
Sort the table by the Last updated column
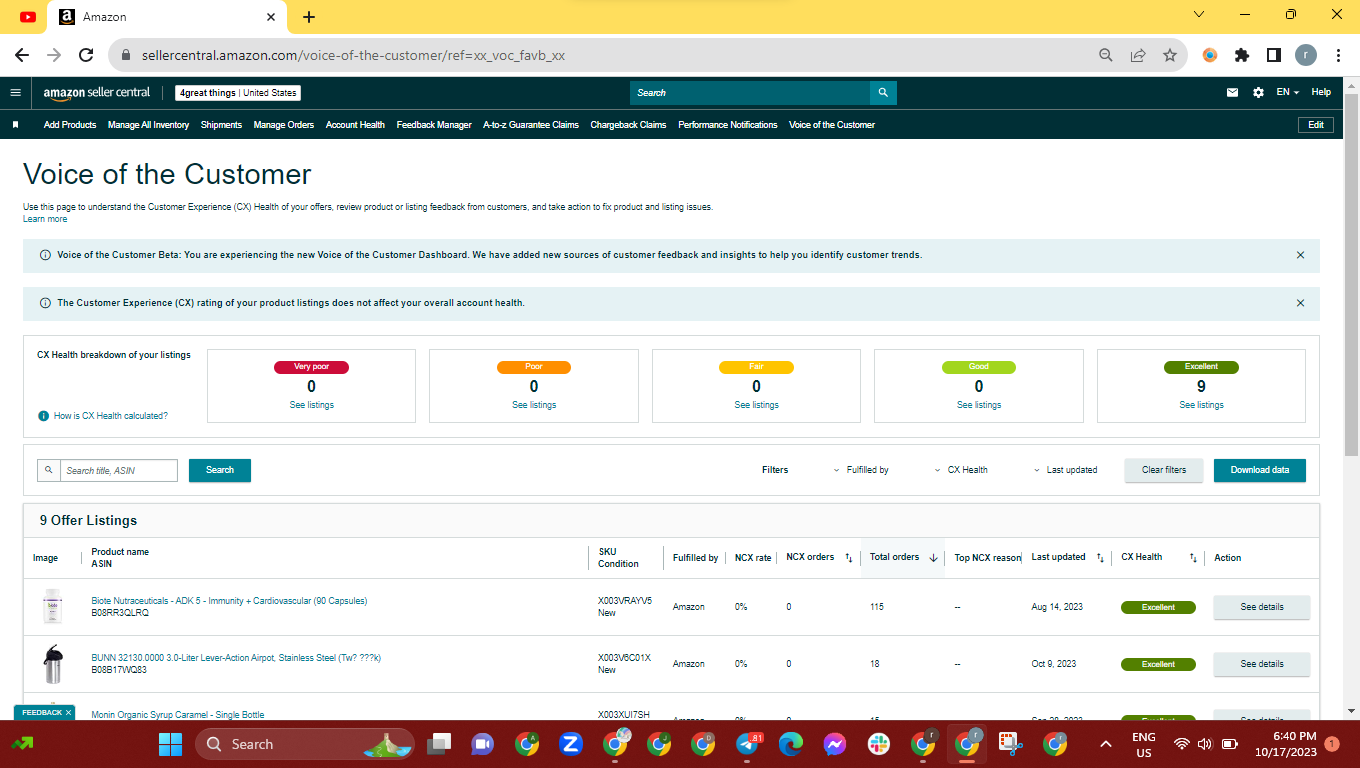1100,558
